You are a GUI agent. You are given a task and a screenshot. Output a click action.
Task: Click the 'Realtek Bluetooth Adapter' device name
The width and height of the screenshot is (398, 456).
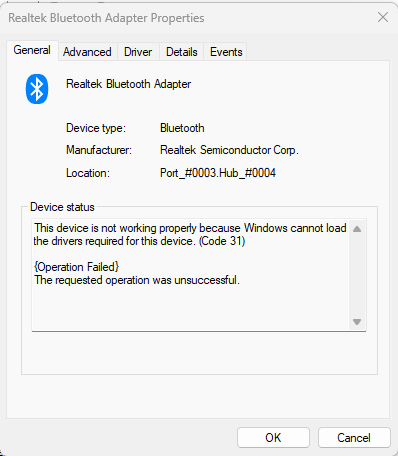pyautogui.click(x=128, y=84)
